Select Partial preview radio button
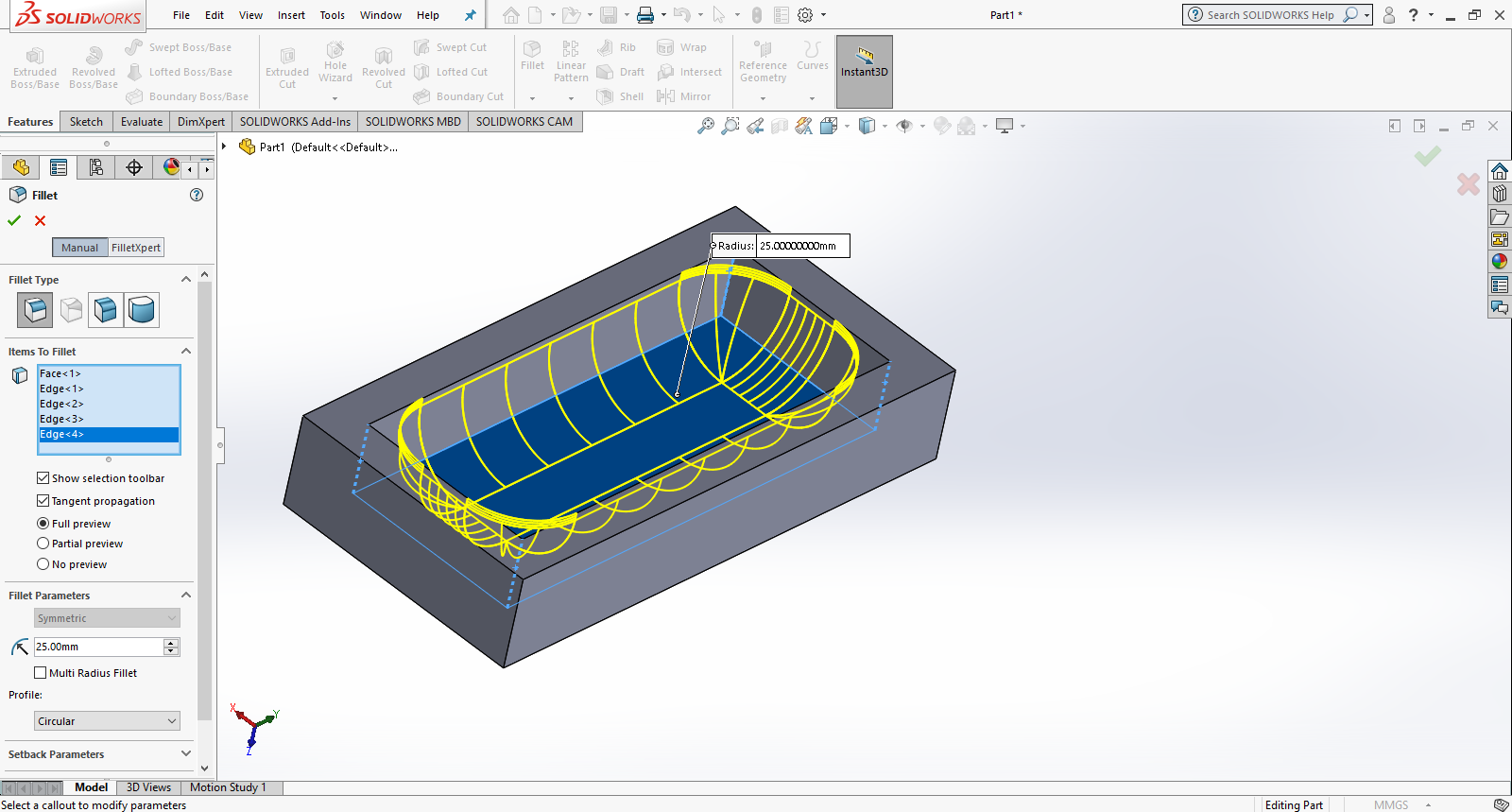Image resolution: width=1512 pixels, height=812 pixels. click(43, 544)
